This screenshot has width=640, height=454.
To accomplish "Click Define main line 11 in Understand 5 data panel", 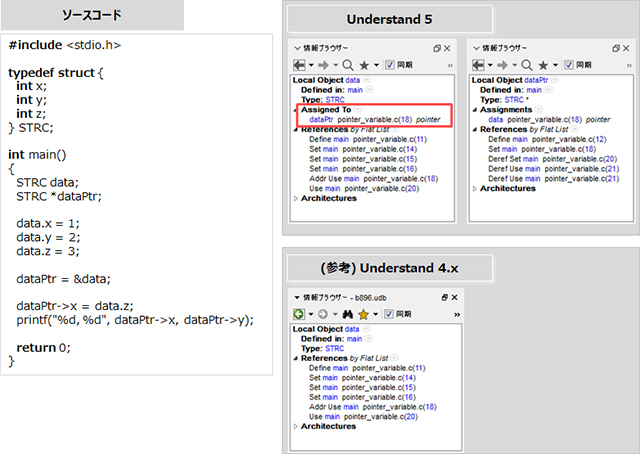I will 368,140.
